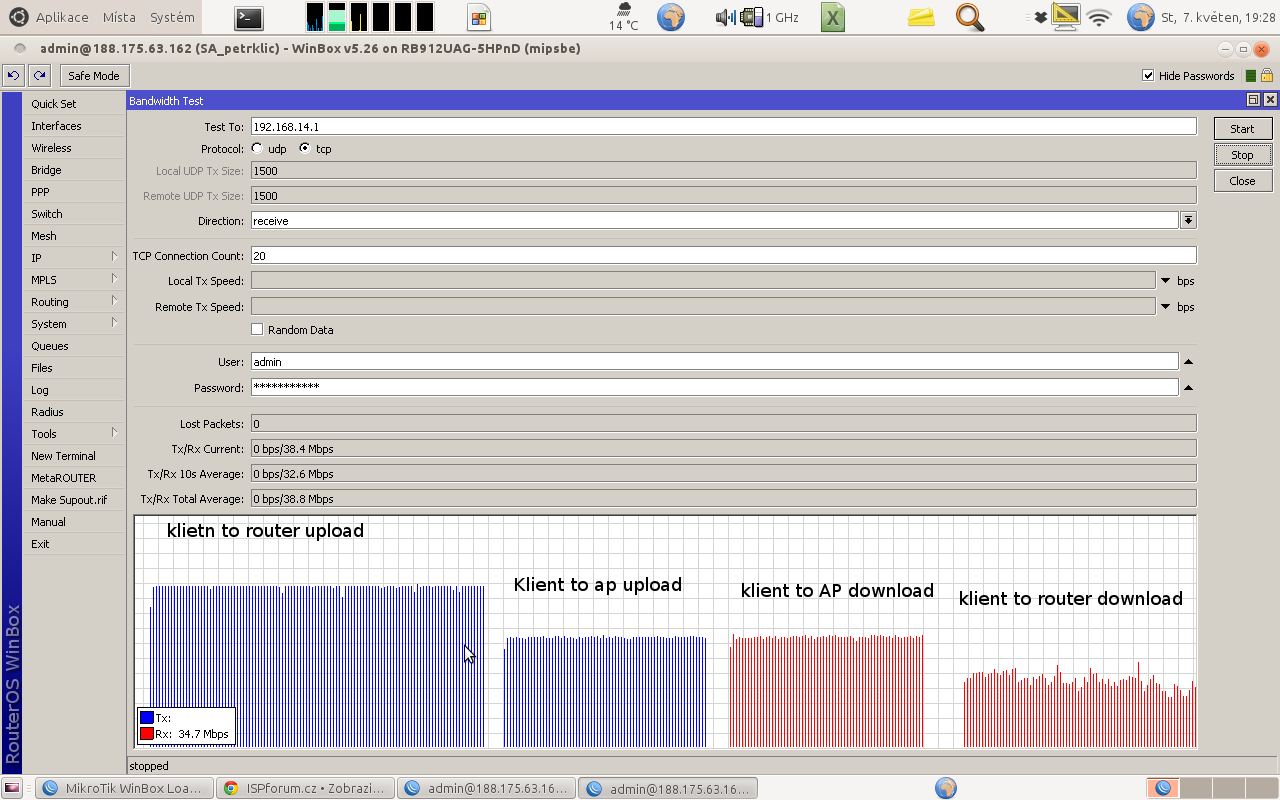Open New Terminal from sidebar
The height and width of the screenshot is (800, 1280).
(x=75, y=456)
